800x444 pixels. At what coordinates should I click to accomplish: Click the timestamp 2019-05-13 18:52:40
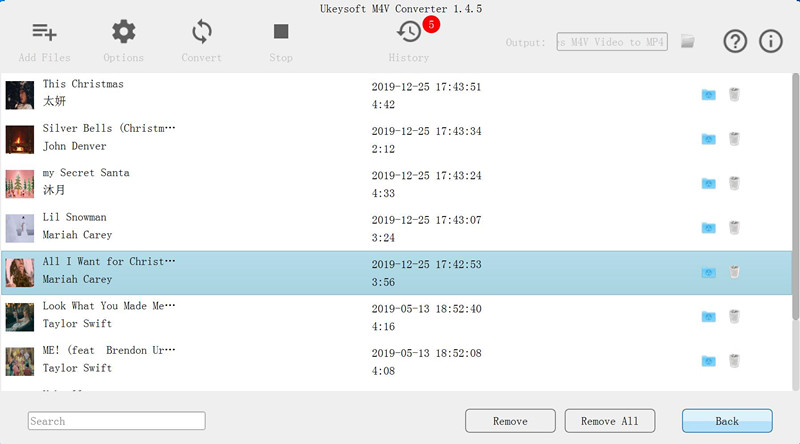[426, 309]
